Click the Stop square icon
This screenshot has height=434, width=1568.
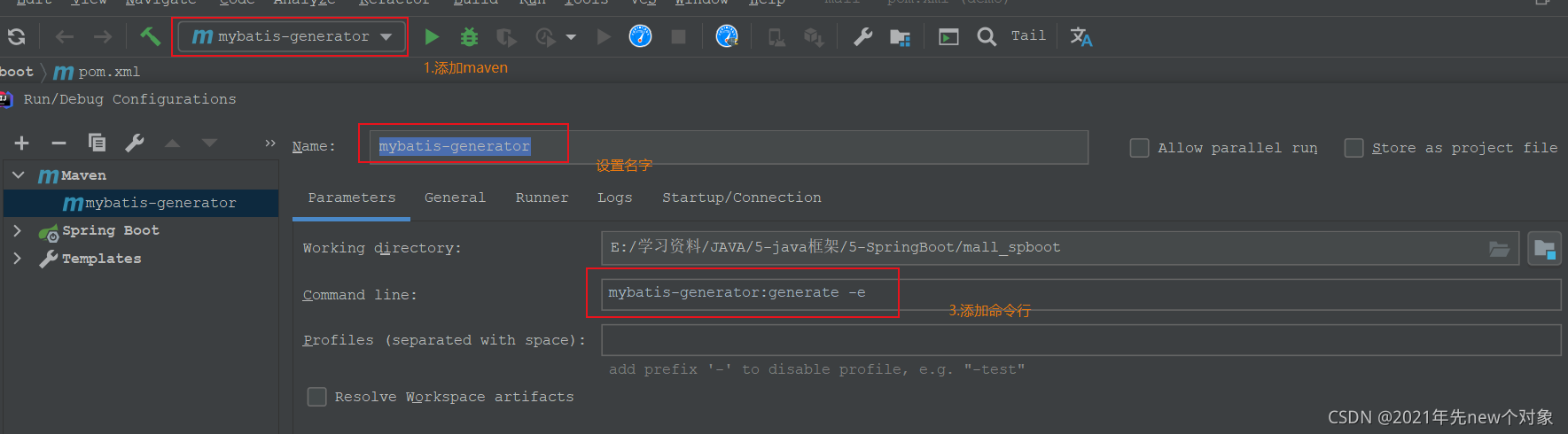click(x=678, y=36)
